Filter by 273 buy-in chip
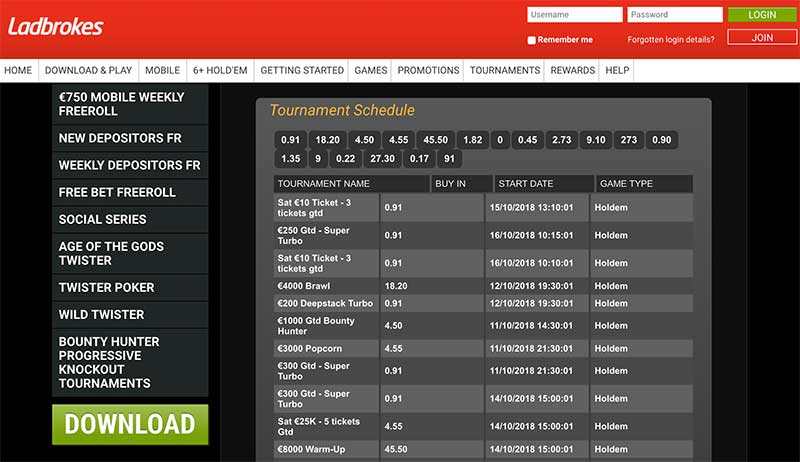 coord(629,140)
